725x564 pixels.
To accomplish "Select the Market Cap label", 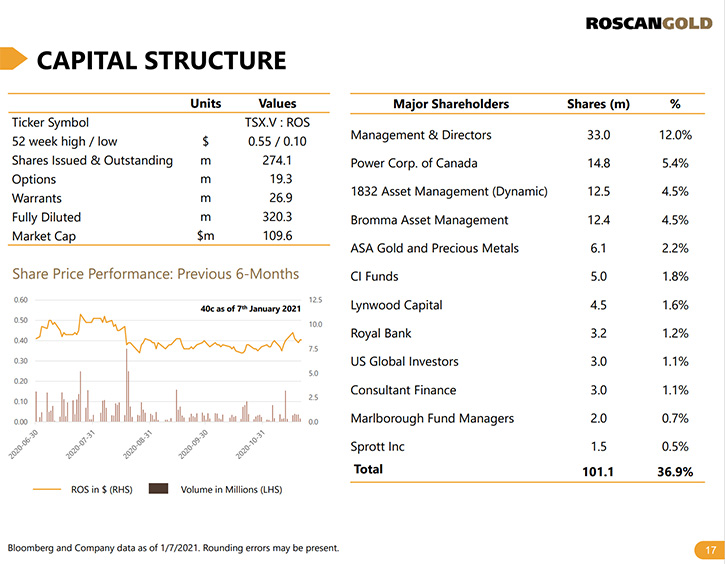I will tap(43, 236).
